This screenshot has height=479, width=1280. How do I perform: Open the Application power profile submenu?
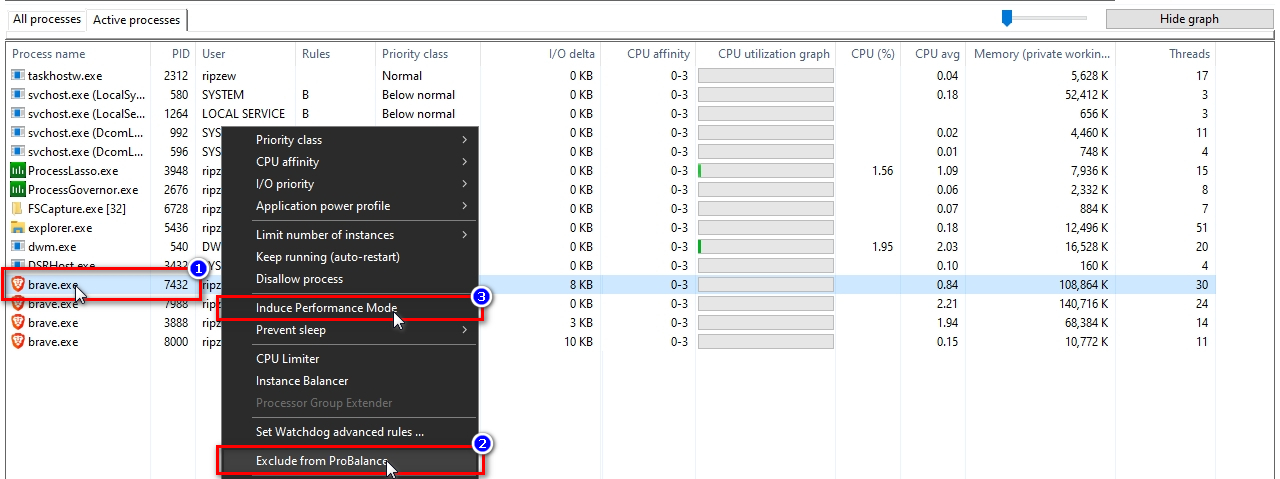click(x=348, y=206)
